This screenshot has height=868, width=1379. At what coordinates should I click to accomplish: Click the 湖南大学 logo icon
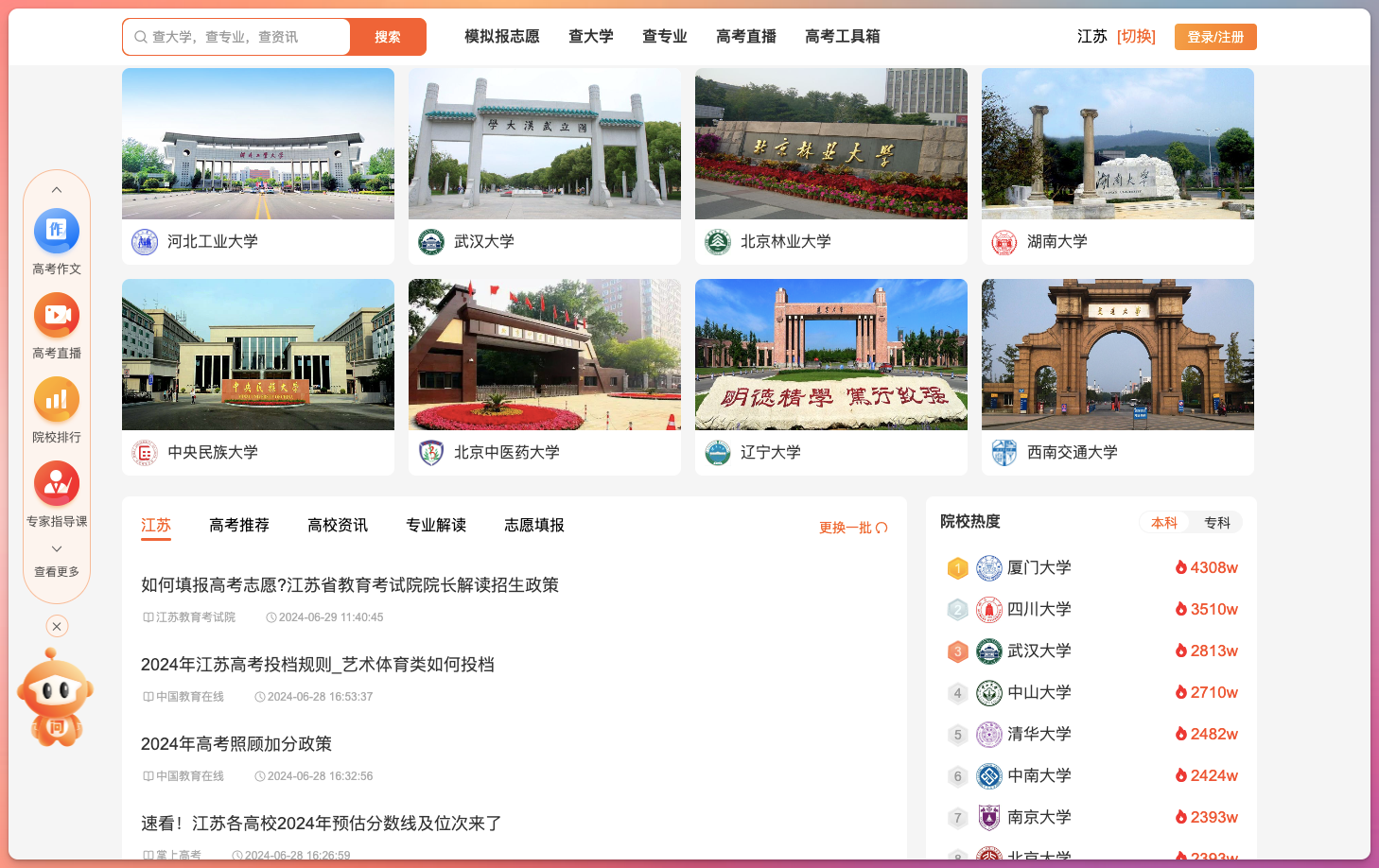(1004, 242)
